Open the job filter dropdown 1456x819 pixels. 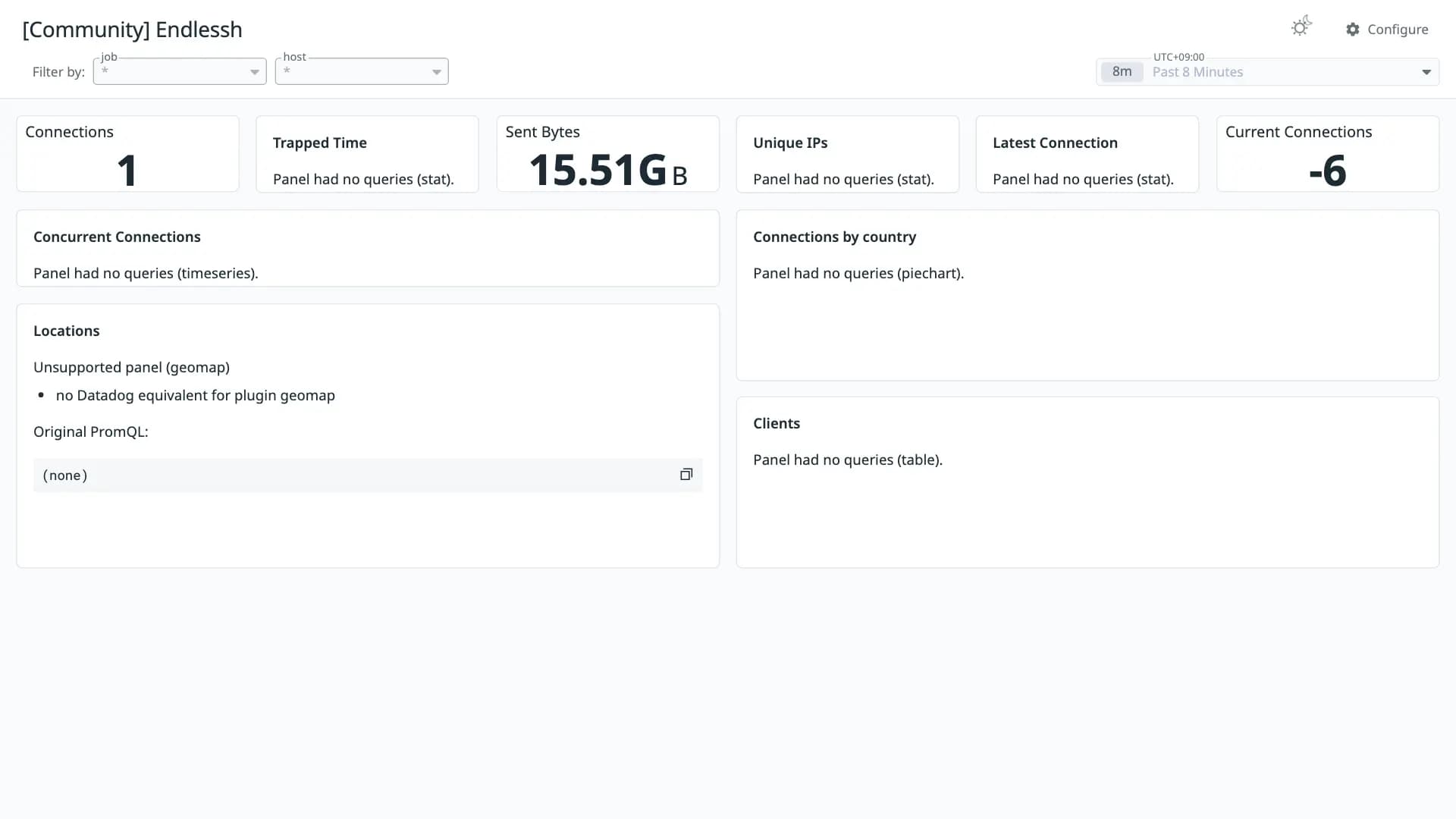pyautogui.click(x=180, y=71)
